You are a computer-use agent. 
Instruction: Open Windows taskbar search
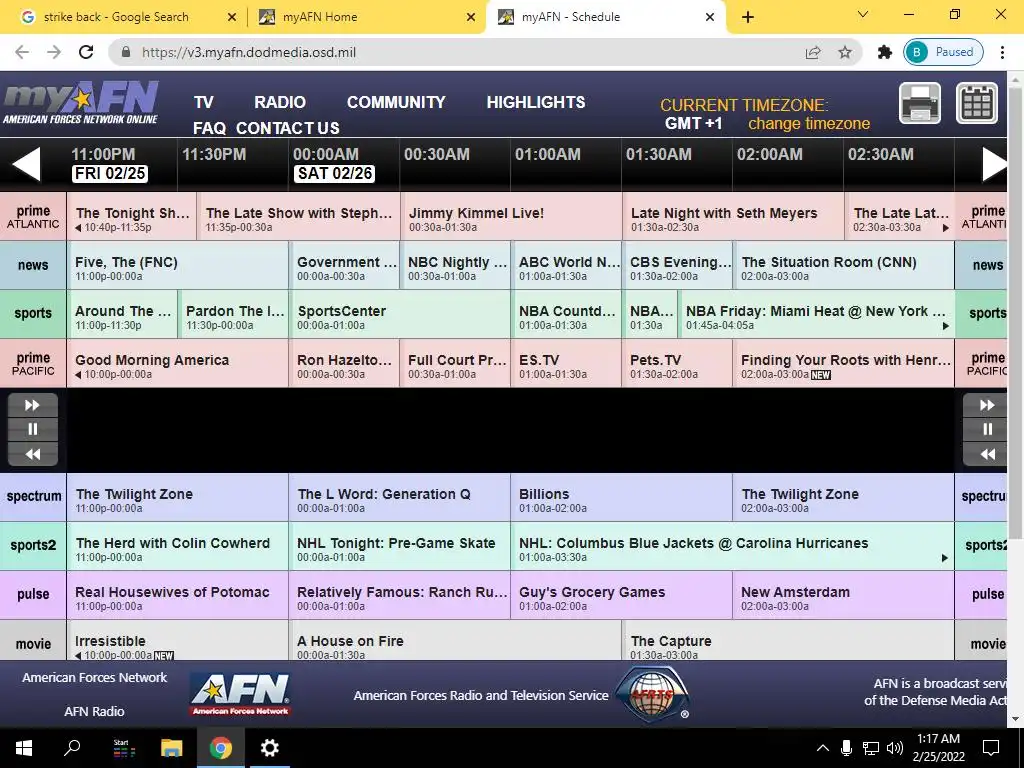[x=72, y=748]
